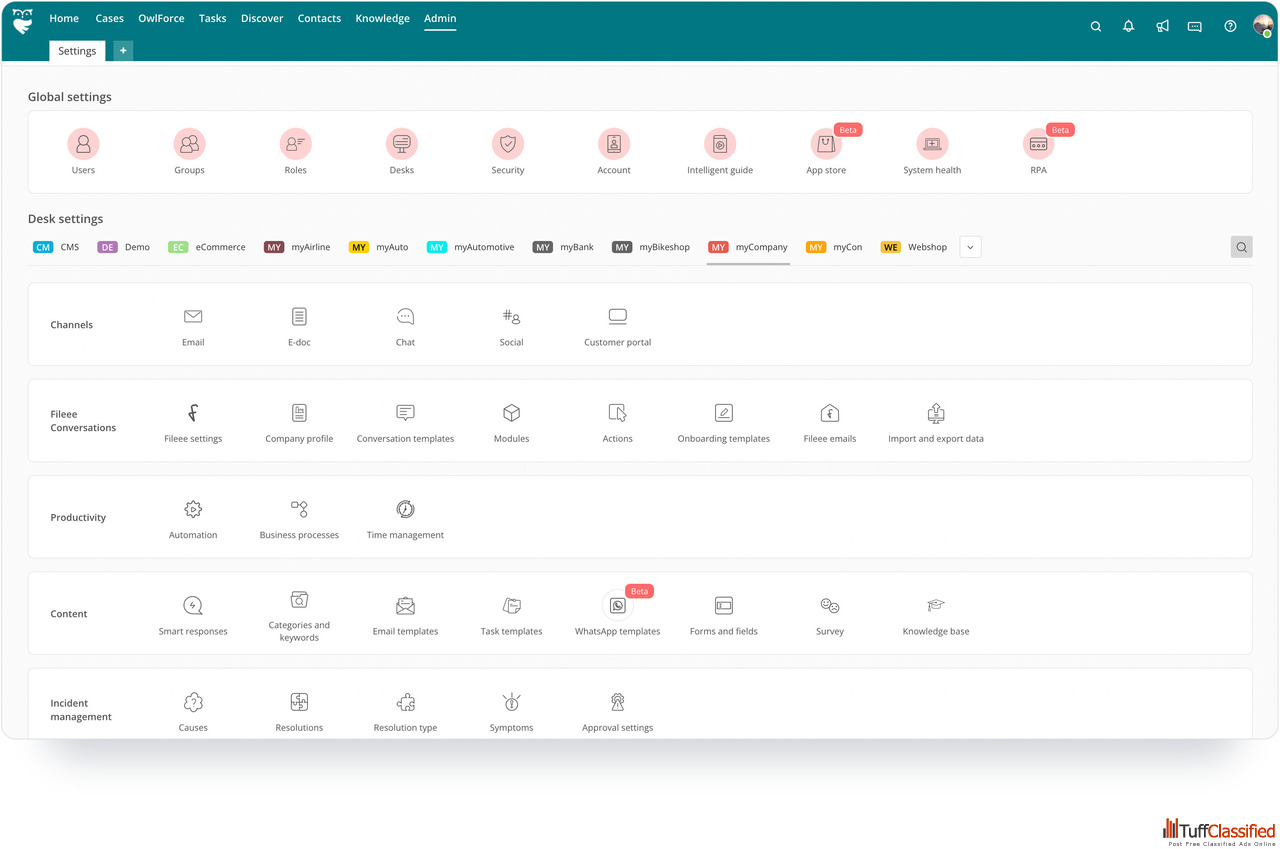Add a new tab with plus button
The height and width of the screenshot is (849, 1280).
click(x=123, y=51)
